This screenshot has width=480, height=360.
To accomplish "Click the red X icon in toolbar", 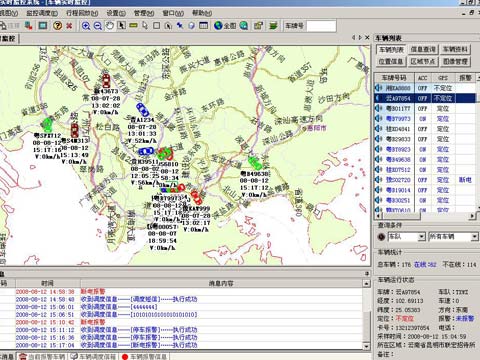I will pyautogui.click(x=69, y=26).
